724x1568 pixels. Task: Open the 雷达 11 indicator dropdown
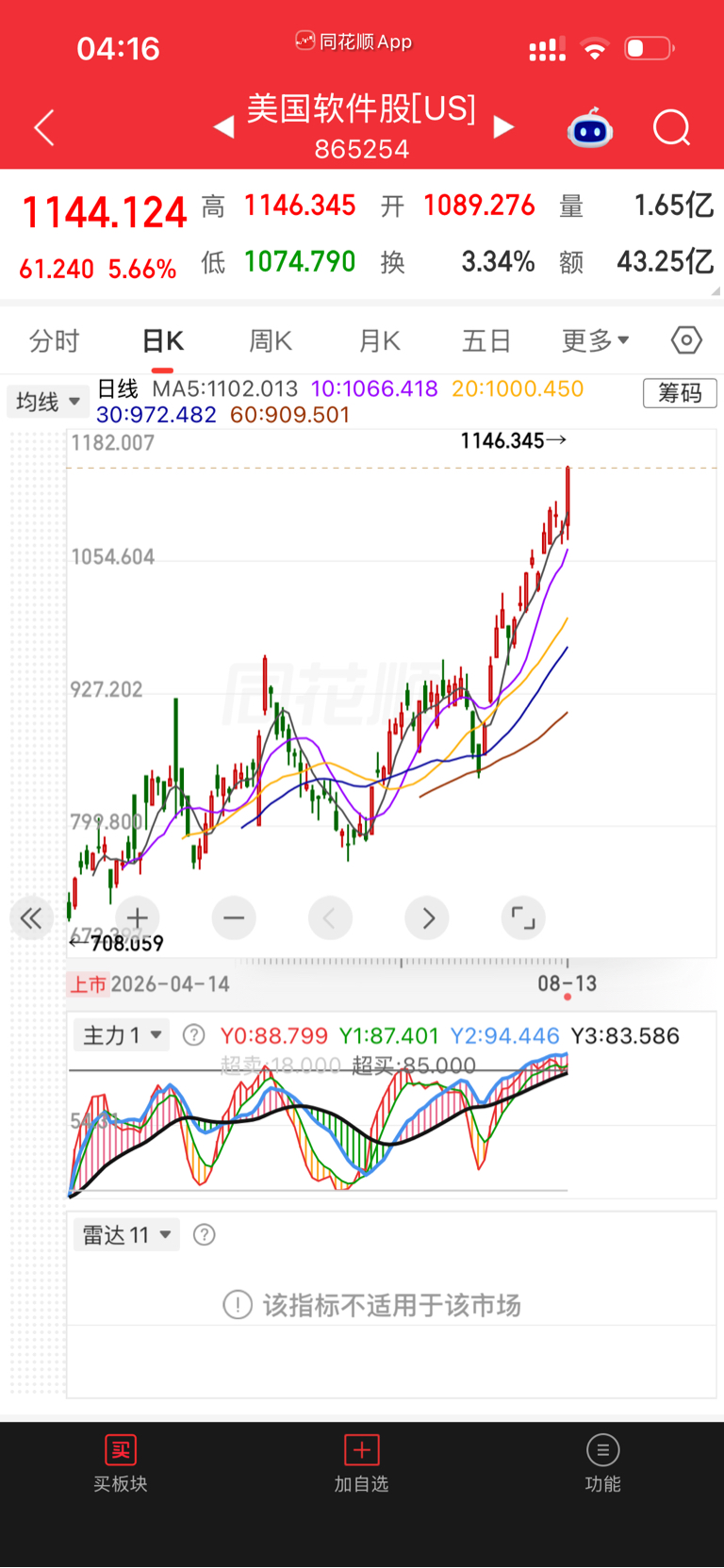pos(126,1234)
